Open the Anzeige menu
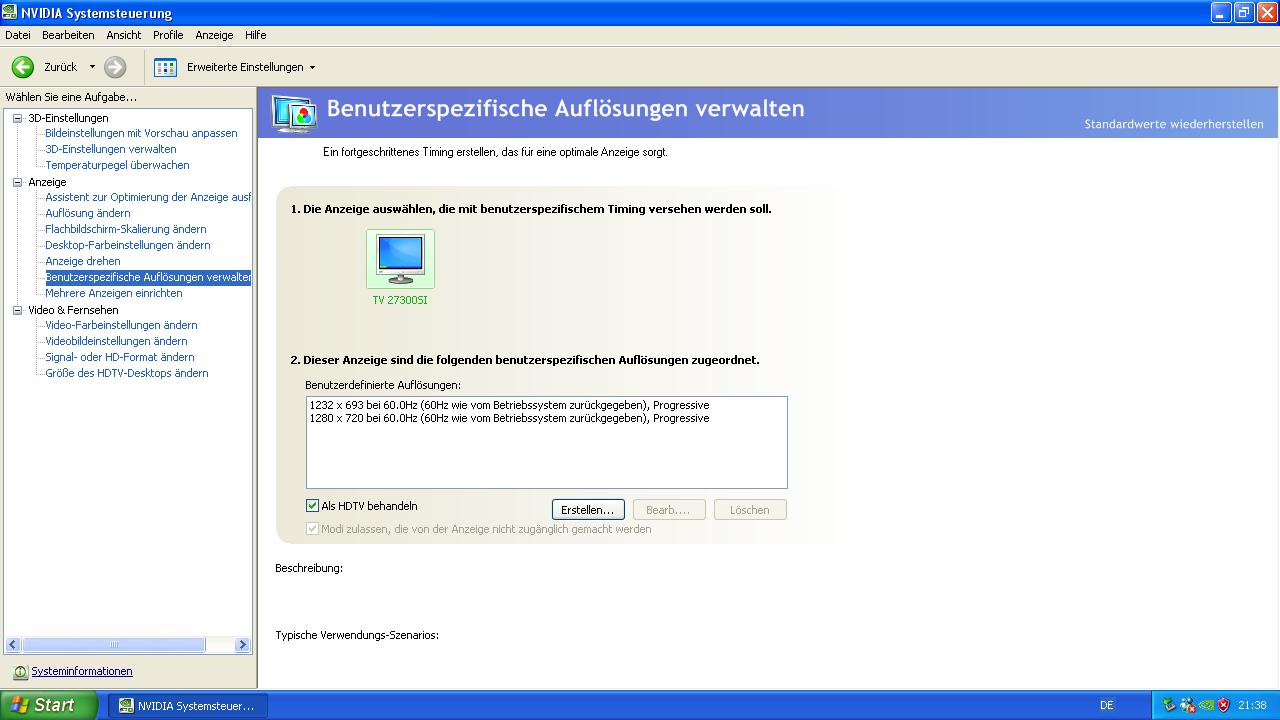 coord(214,35)
